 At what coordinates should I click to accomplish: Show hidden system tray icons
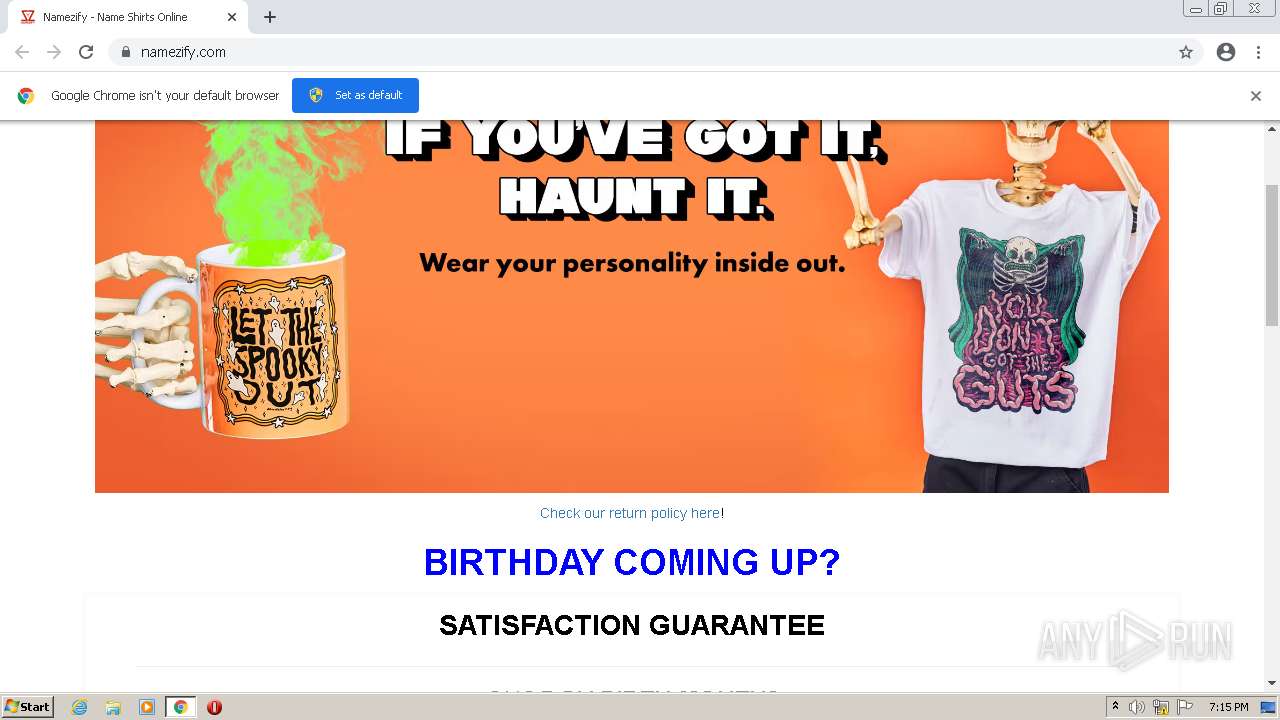coord(1115,707)
